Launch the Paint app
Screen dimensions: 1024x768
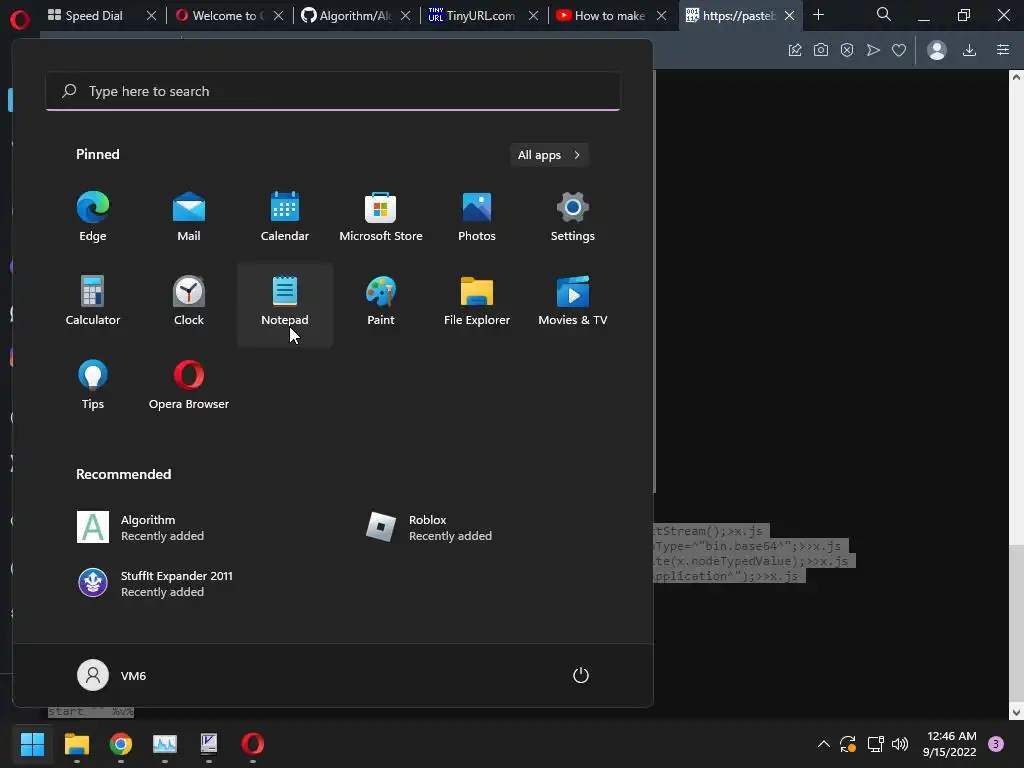click(381, 301)
